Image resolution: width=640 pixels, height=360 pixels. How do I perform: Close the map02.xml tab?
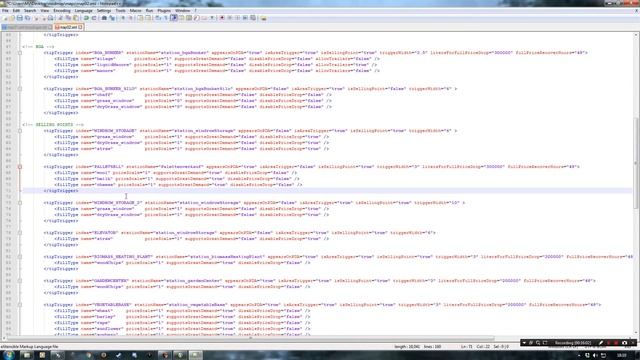[80, 27]
